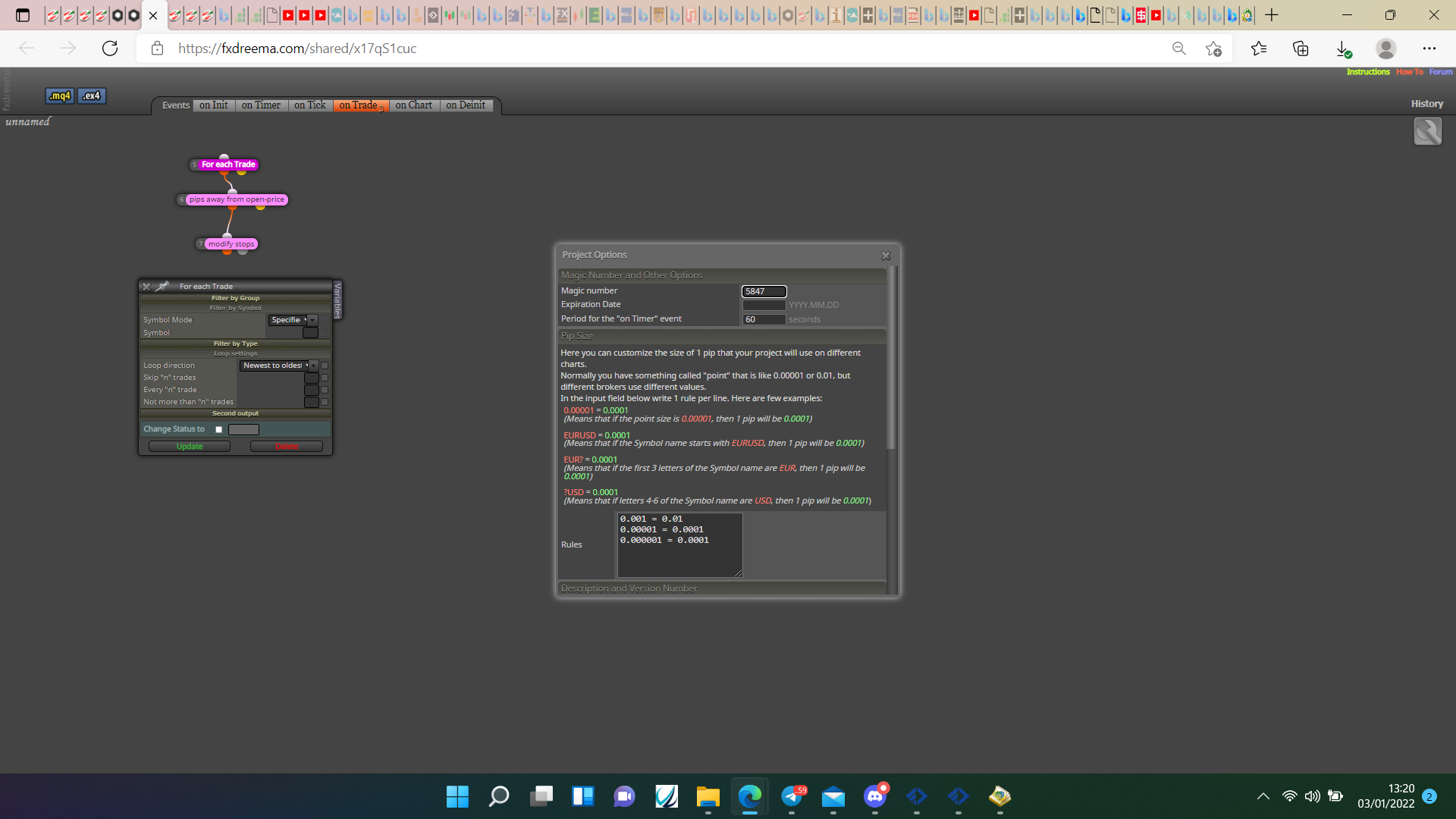This screenshot has width=1456, height=819.
Task: Open the Symbol Mode dropdown
Action: pyautogui.click(x=293, y=320)
